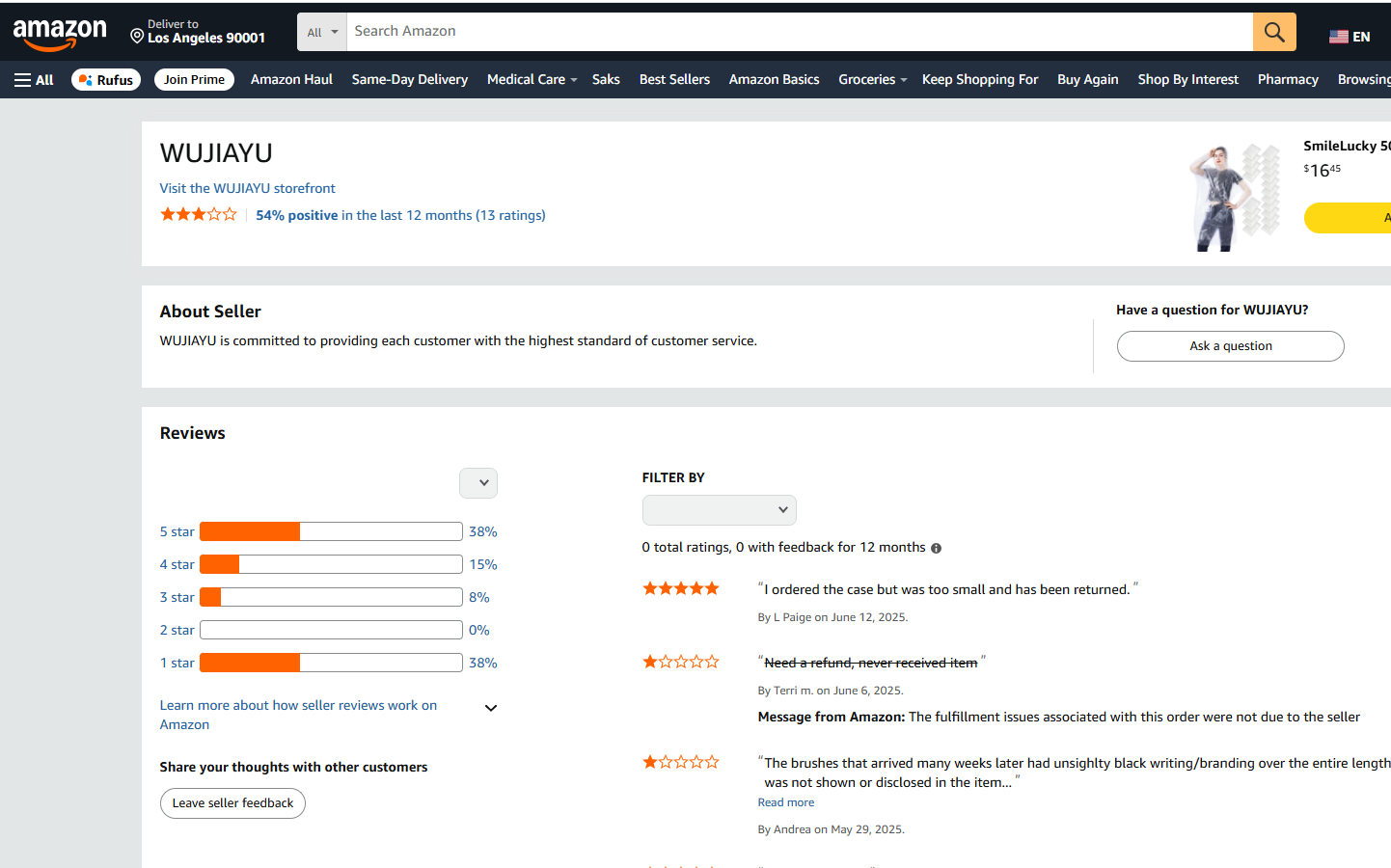Click 'By L Paige on June 12, 2025.'
Viewport: 1391px width, 868px height.
point(832,617)
